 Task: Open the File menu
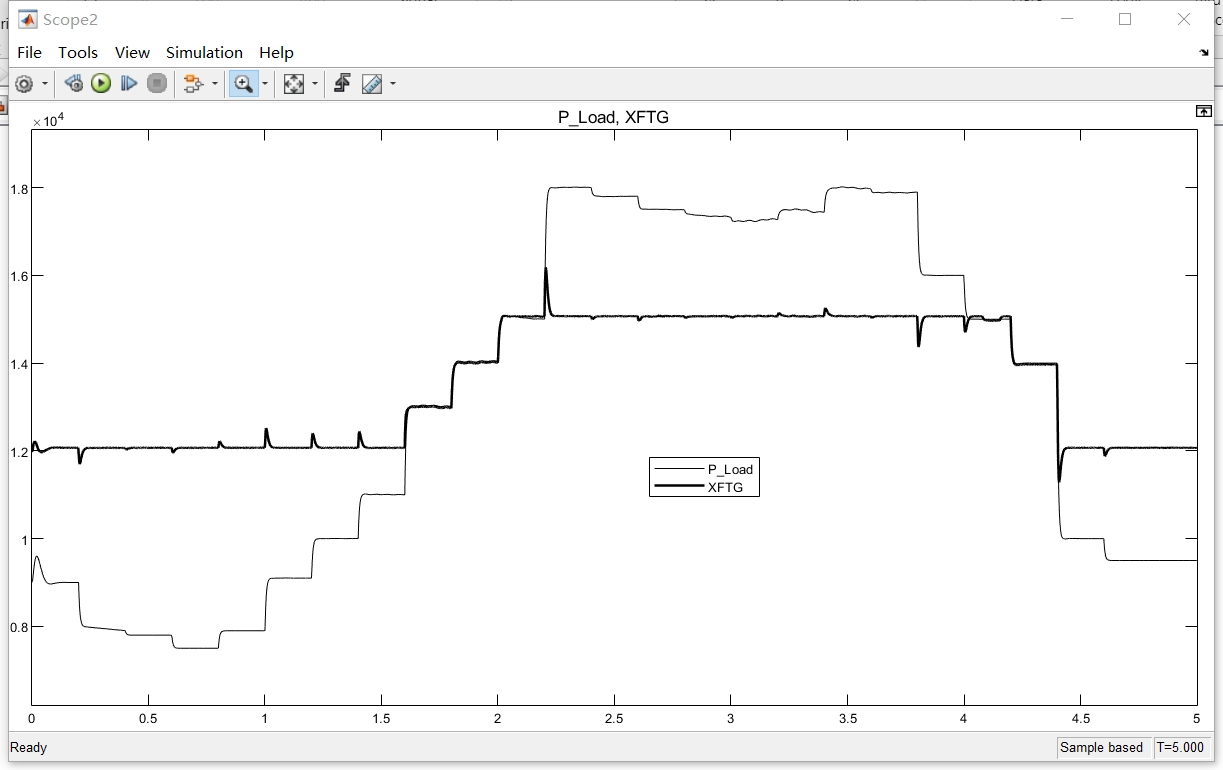click(x=29, y=53)
